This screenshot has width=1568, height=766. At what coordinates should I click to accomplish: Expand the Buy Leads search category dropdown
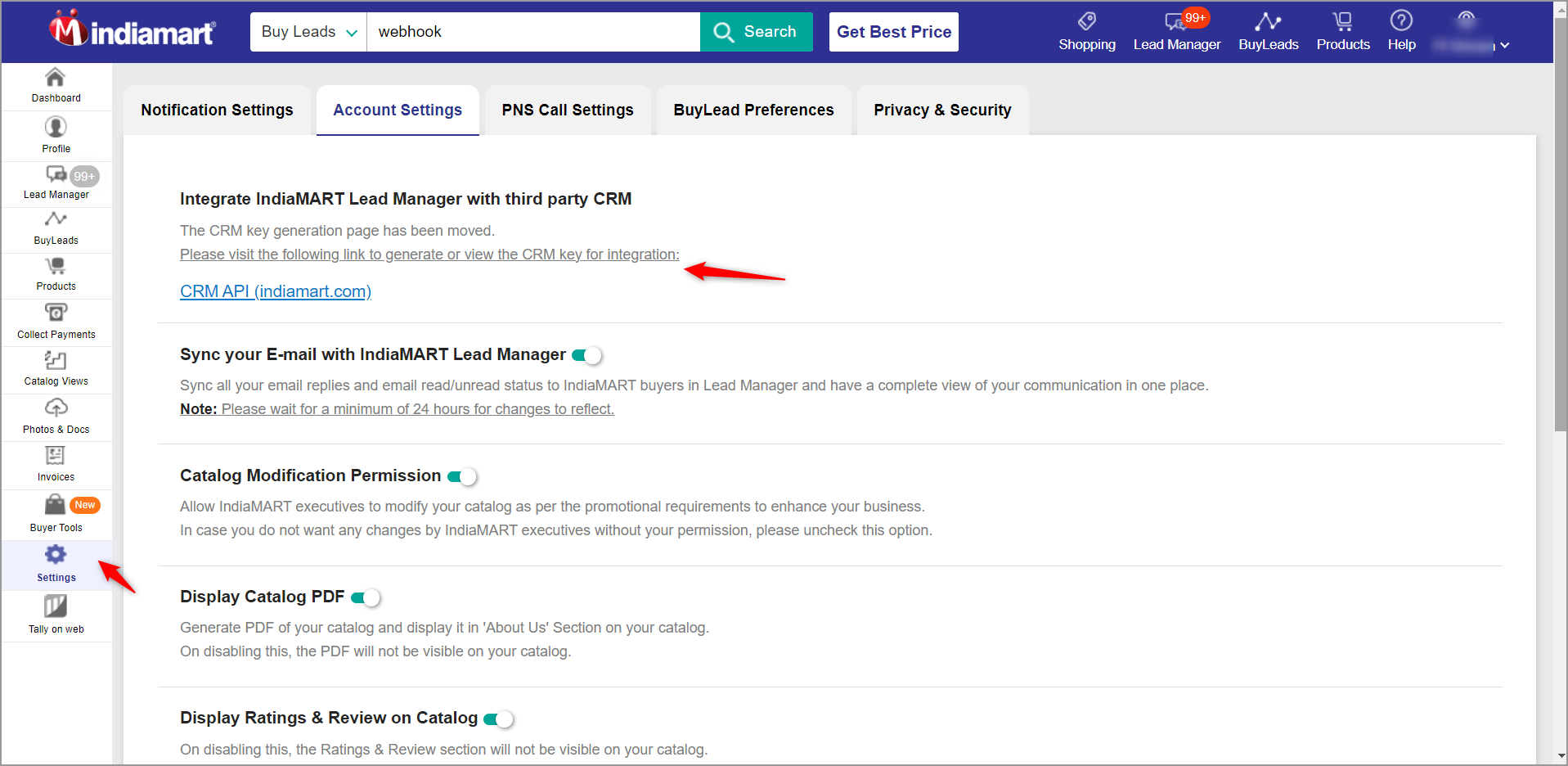tap(308, 32)
